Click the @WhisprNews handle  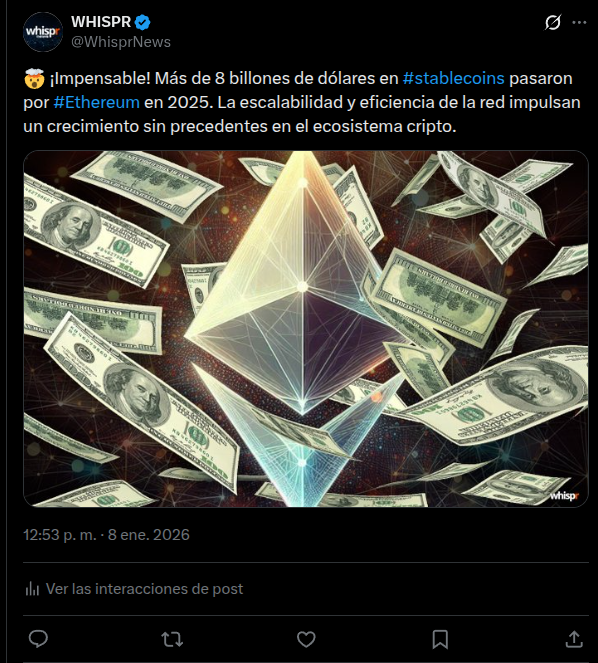[x=121, y=42]
